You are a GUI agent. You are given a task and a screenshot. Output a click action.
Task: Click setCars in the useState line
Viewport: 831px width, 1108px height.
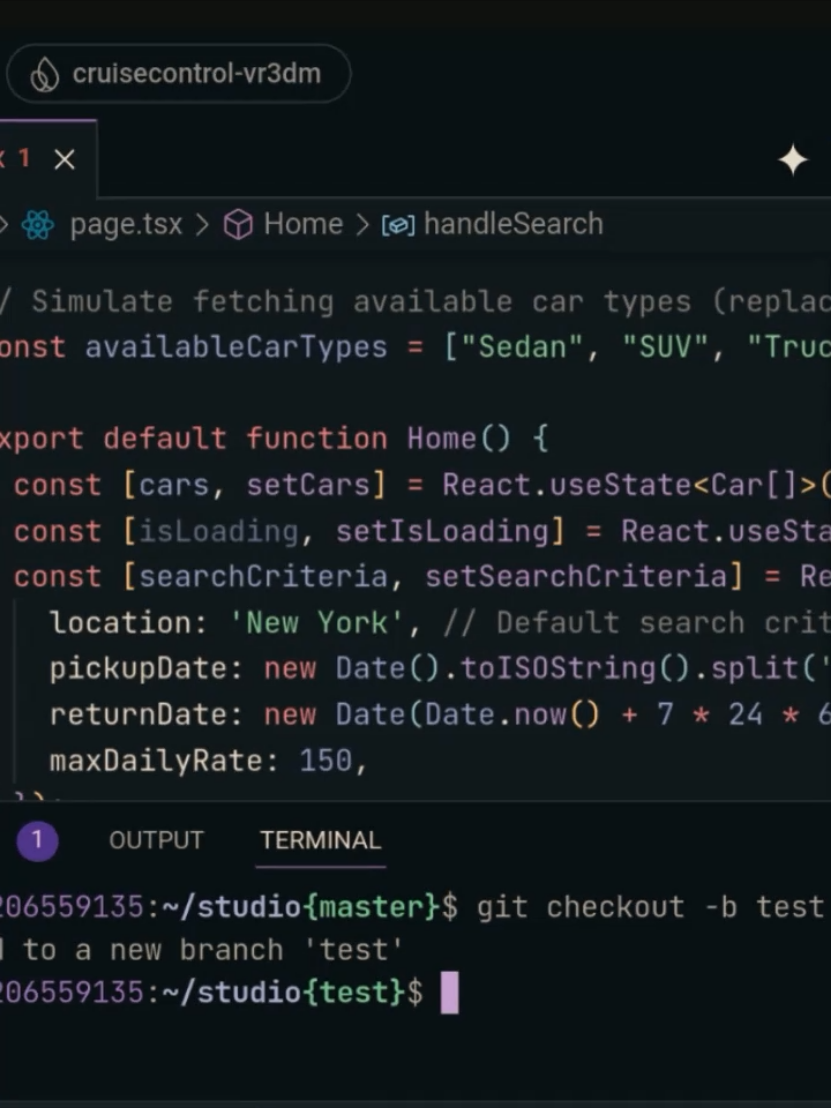[x=308, y=485]
